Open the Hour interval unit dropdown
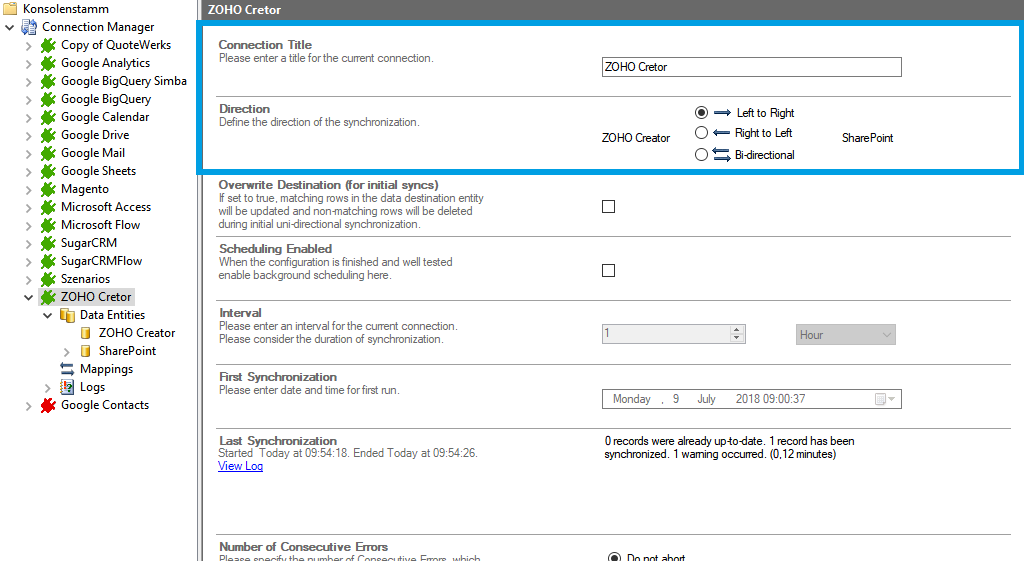 tap(845, 335)
